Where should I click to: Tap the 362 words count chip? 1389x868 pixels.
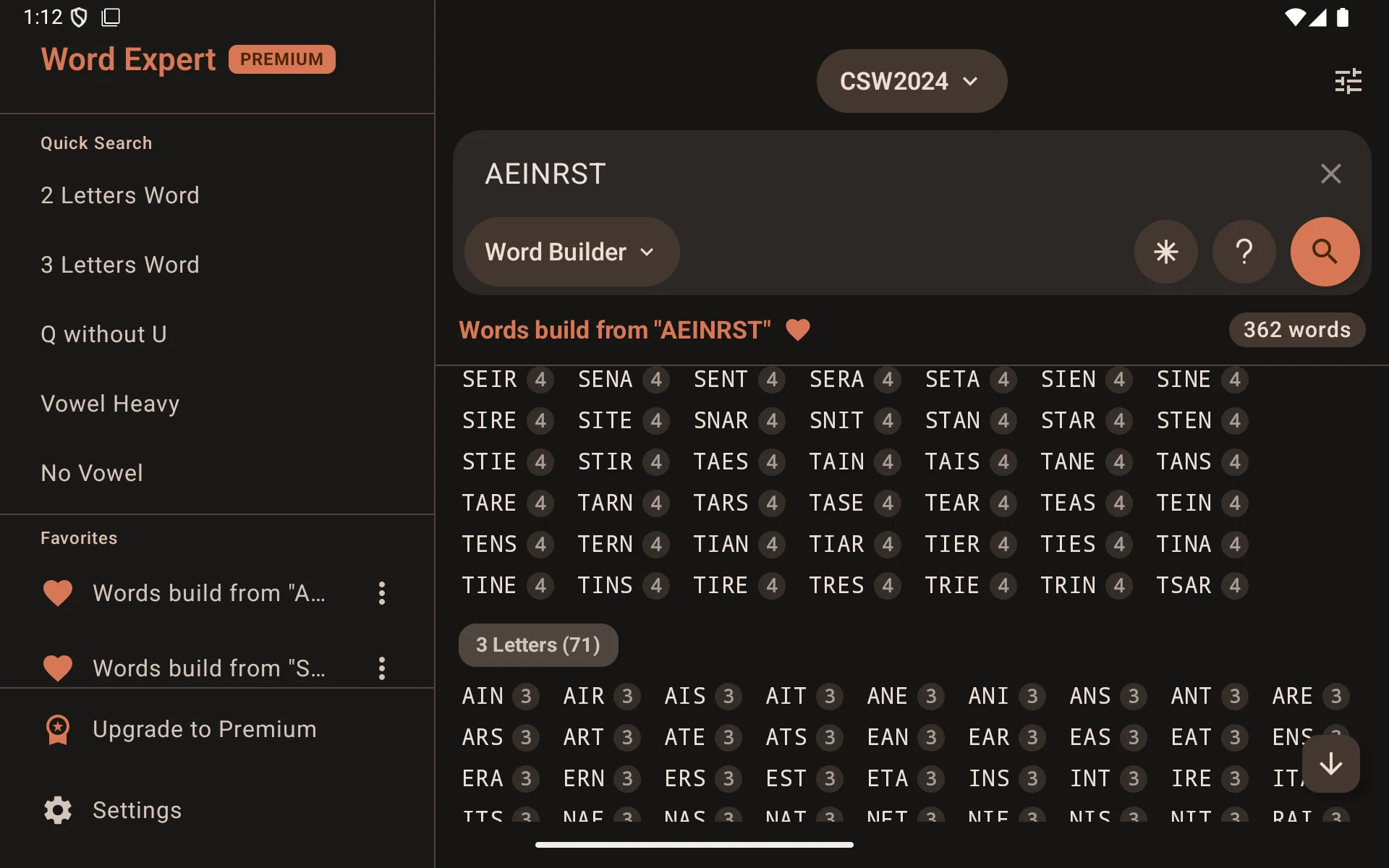click(x=1296, y=330)
